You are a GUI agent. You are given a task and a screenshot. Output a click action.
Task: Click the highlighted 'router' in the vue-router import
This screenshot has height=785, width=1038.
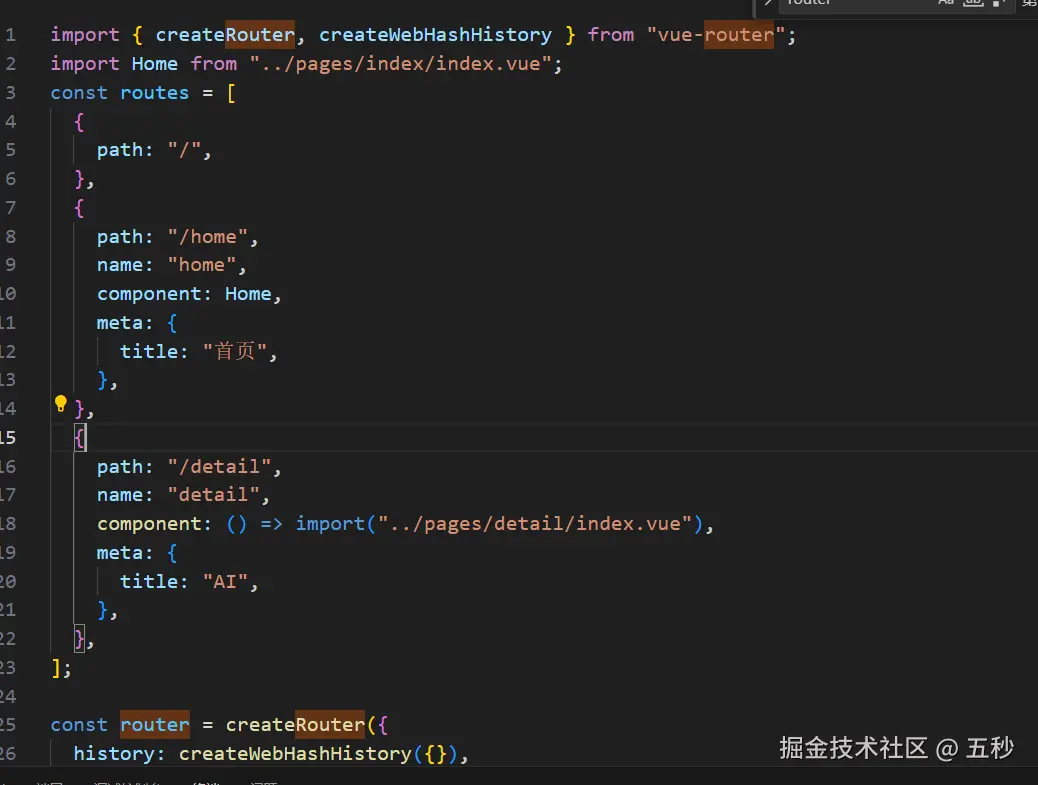[x=739, y=34]
